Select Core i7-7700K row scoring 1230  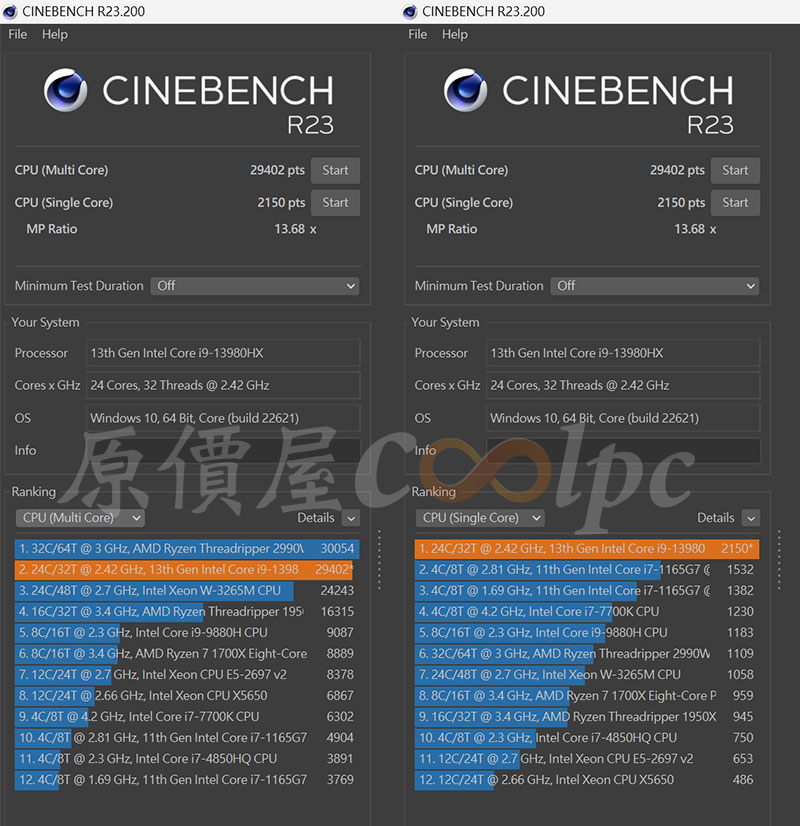pyautogui.click(x=587, y=612)
